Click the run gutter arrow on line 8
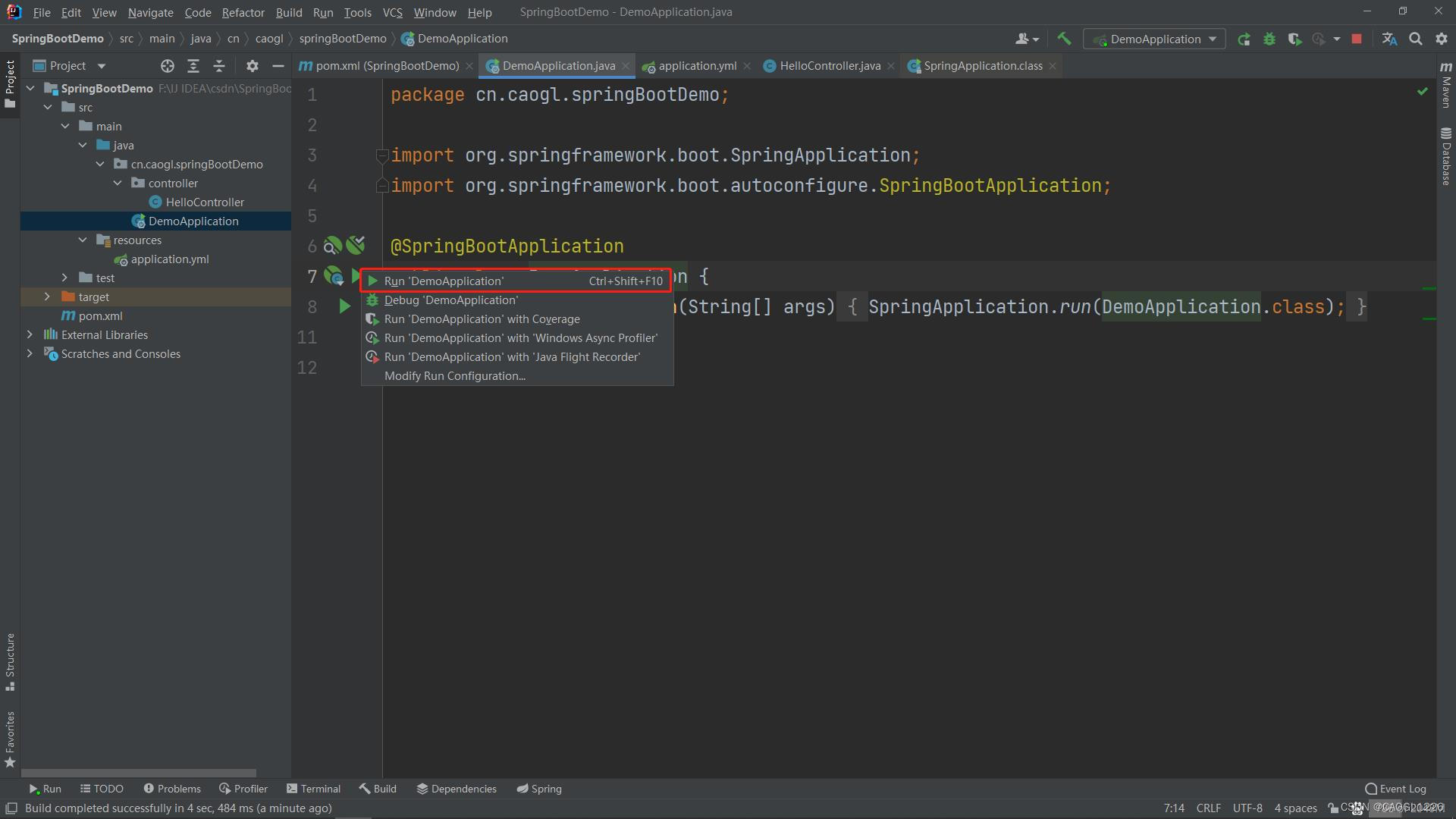Screen dimensions: 1456x819 point(344,306)
